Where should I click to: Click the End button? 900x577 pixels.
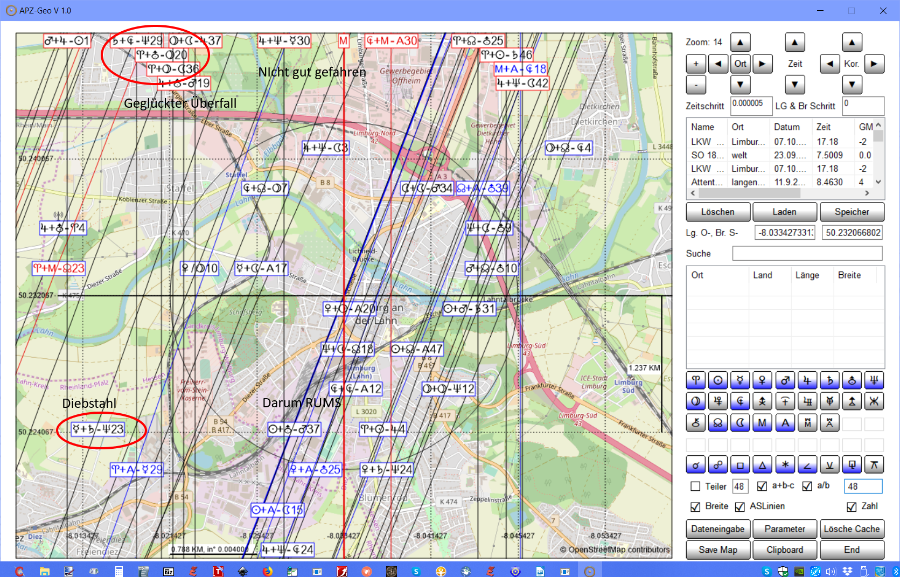852,549
